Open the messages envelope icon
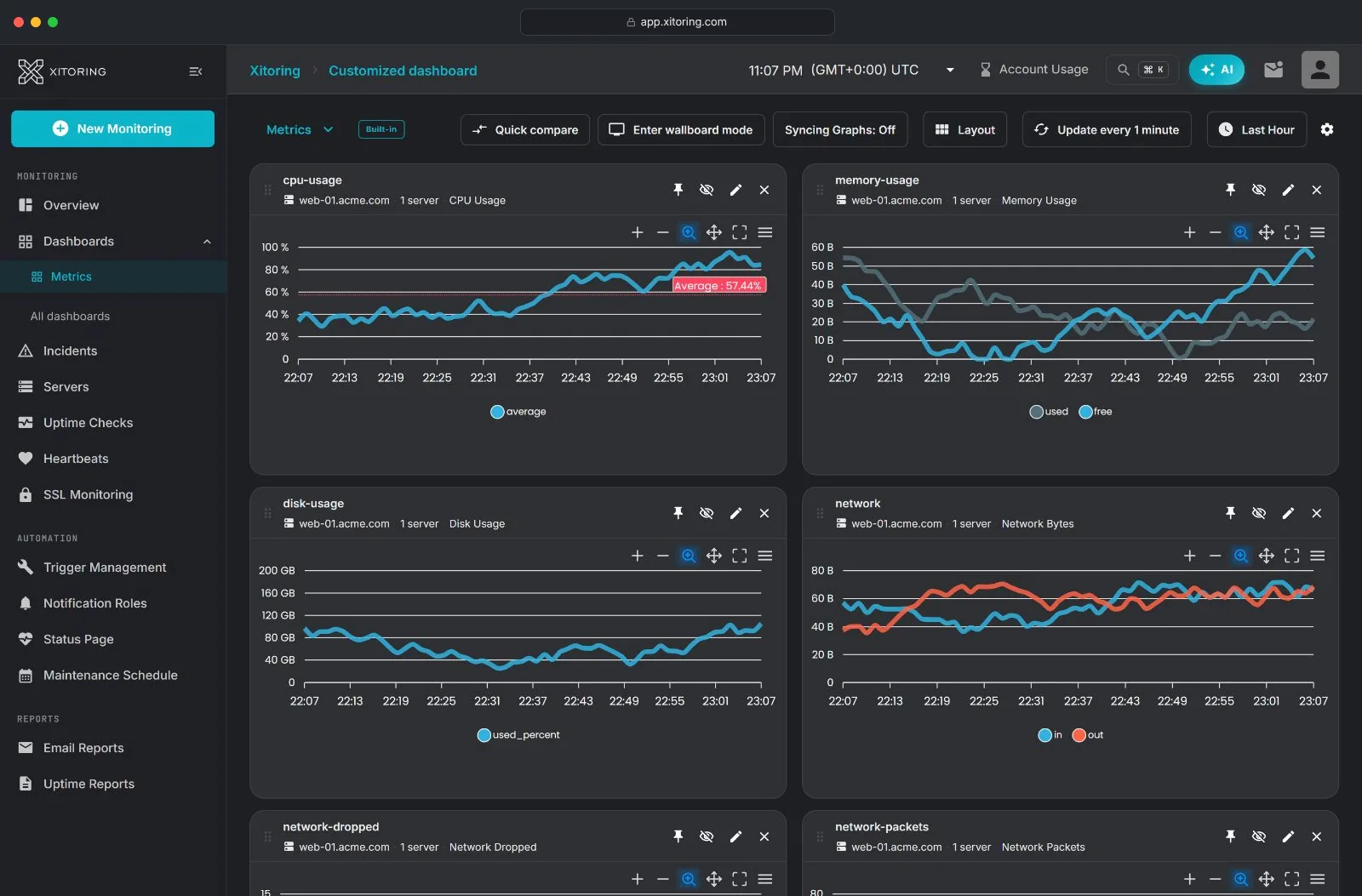 [1273, 70]
